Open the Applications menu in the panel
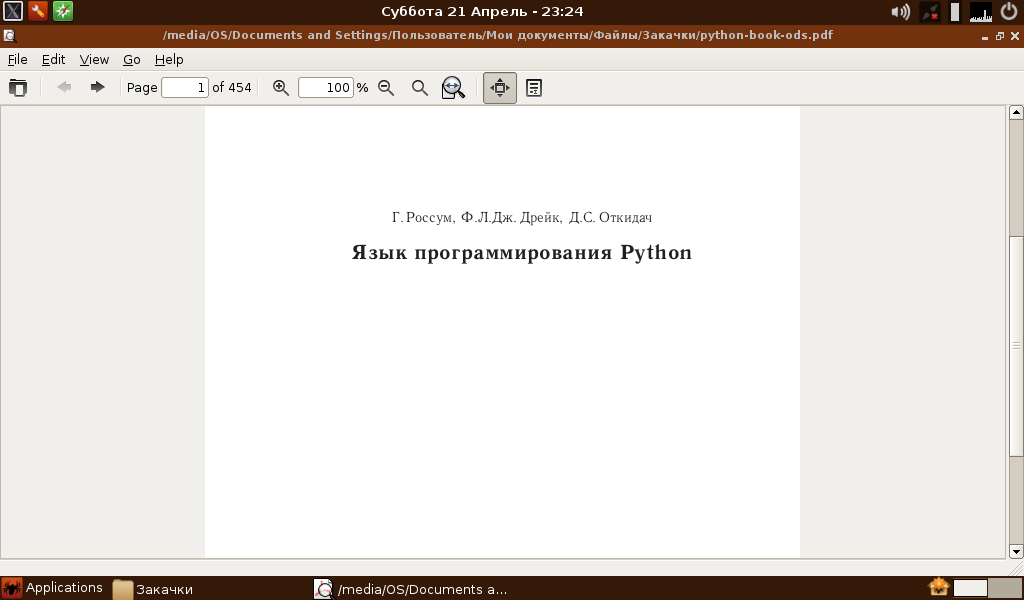Image resolution: width=1024 pixels, height=600 pixels. tap(52, 588)
